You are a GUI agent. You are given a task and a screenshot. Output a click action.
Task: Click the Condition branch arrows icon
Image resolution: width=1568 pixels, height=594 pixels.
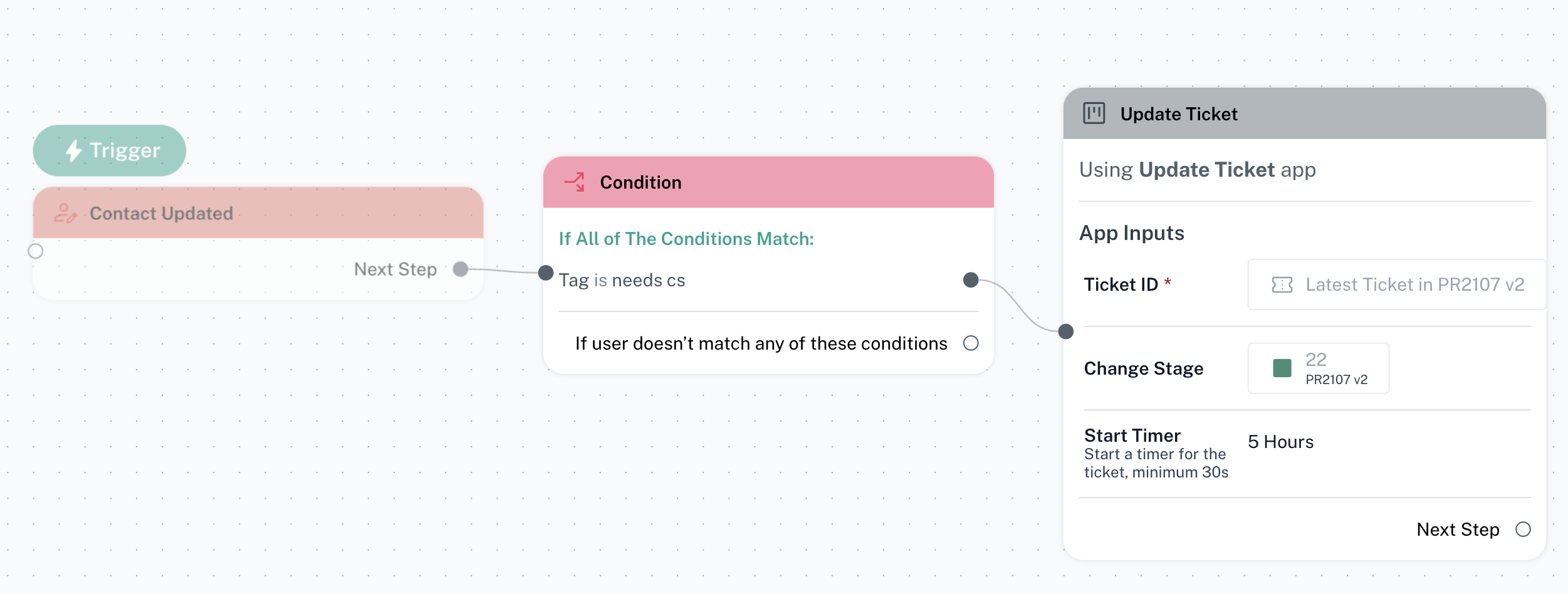(575, 182)
